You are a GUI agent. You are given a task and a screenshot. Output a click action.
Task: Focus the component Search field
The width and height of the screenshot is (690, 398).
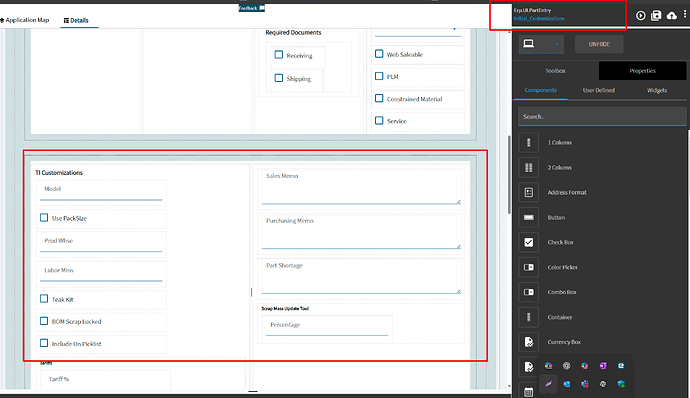(602, 117)
